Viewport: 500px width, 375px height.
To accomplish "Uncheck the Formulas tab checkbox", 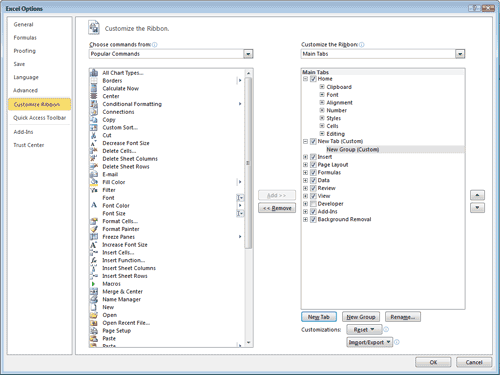I will pos(313,172).
